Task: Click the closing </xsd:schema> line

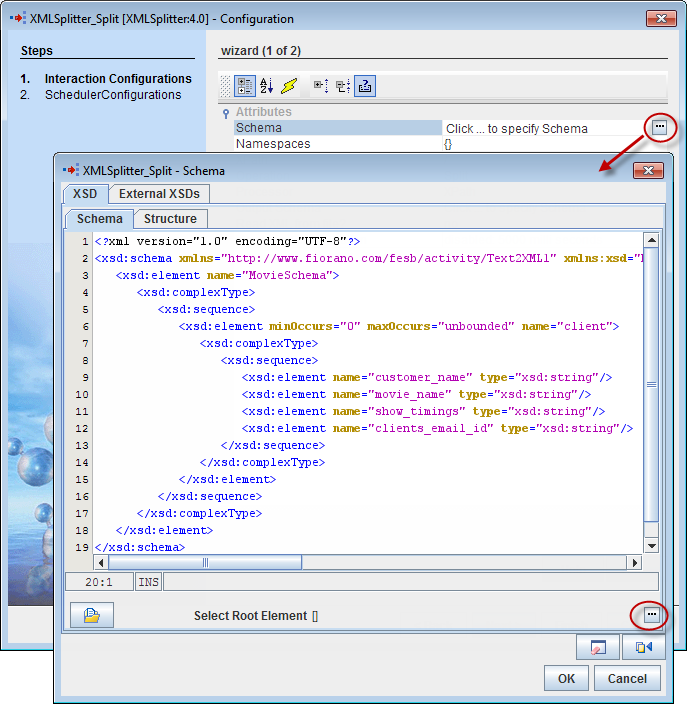Action: 140,547
